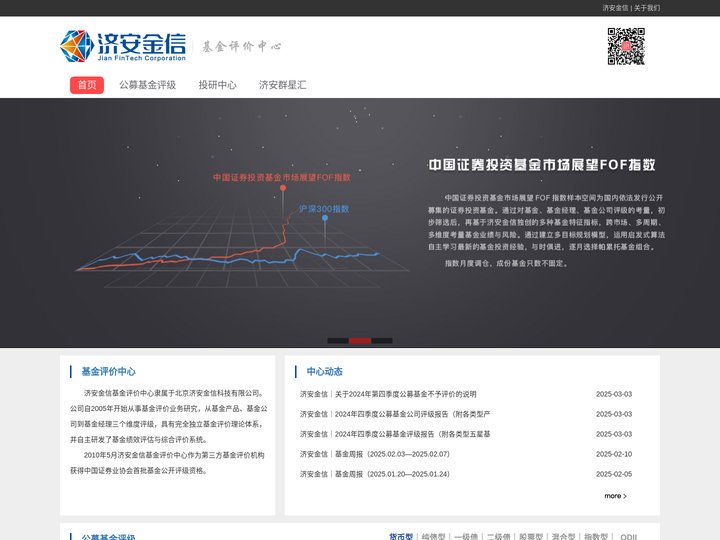Screen dimensions: 720x540
Task: Open 基金周报 (2025.01.20—2025.01.24)
Action: click(375, 474)
